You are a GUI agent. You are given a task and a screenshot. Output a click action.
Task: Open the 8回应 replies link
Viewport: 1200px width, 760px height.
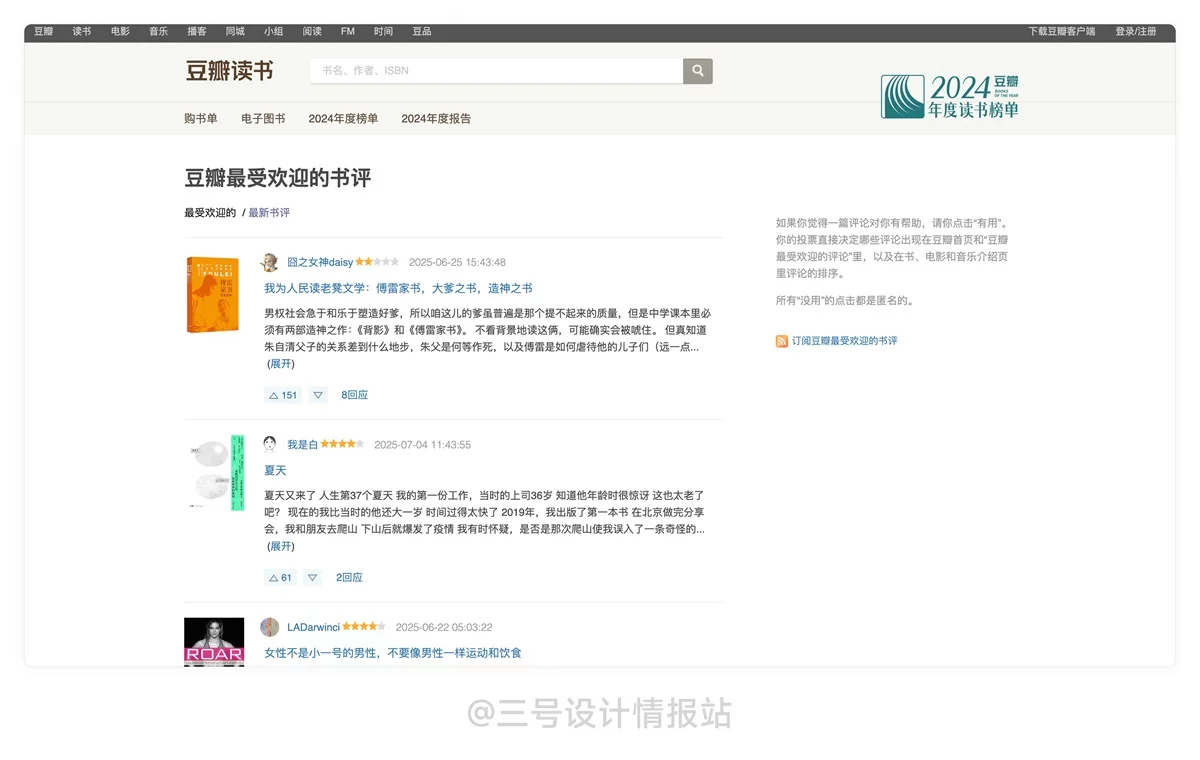click(353, 395)
